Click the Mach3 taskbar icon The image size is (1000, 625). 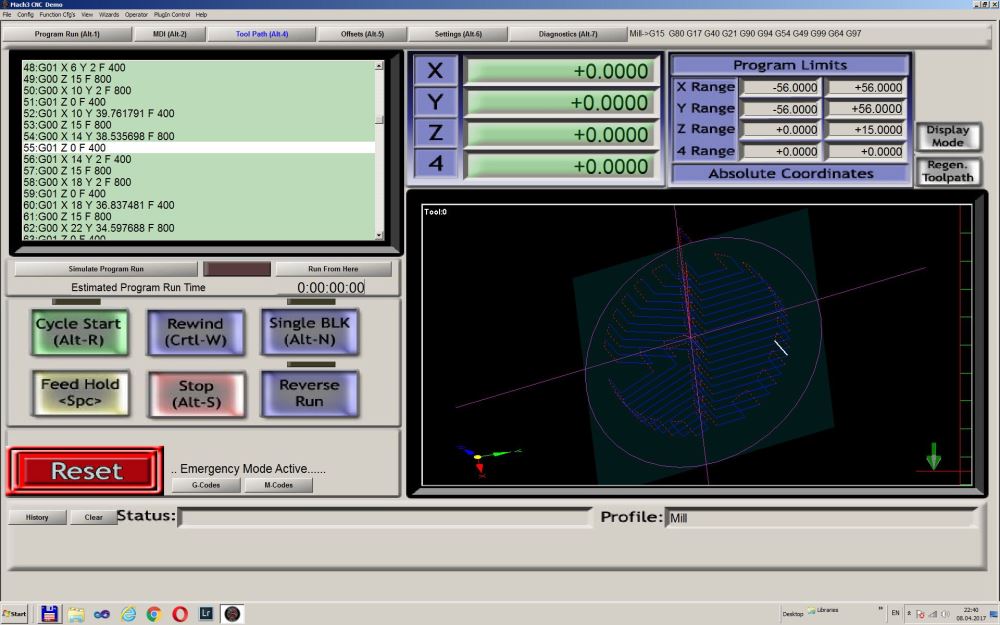click(232, 614)
